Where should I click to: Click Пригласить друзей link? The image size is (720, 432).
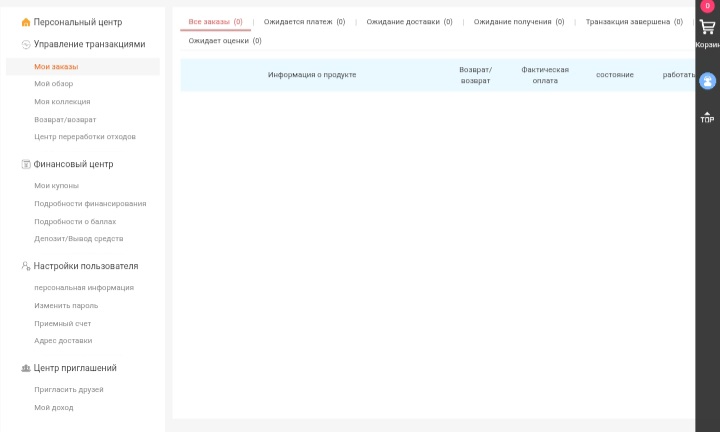69,390
